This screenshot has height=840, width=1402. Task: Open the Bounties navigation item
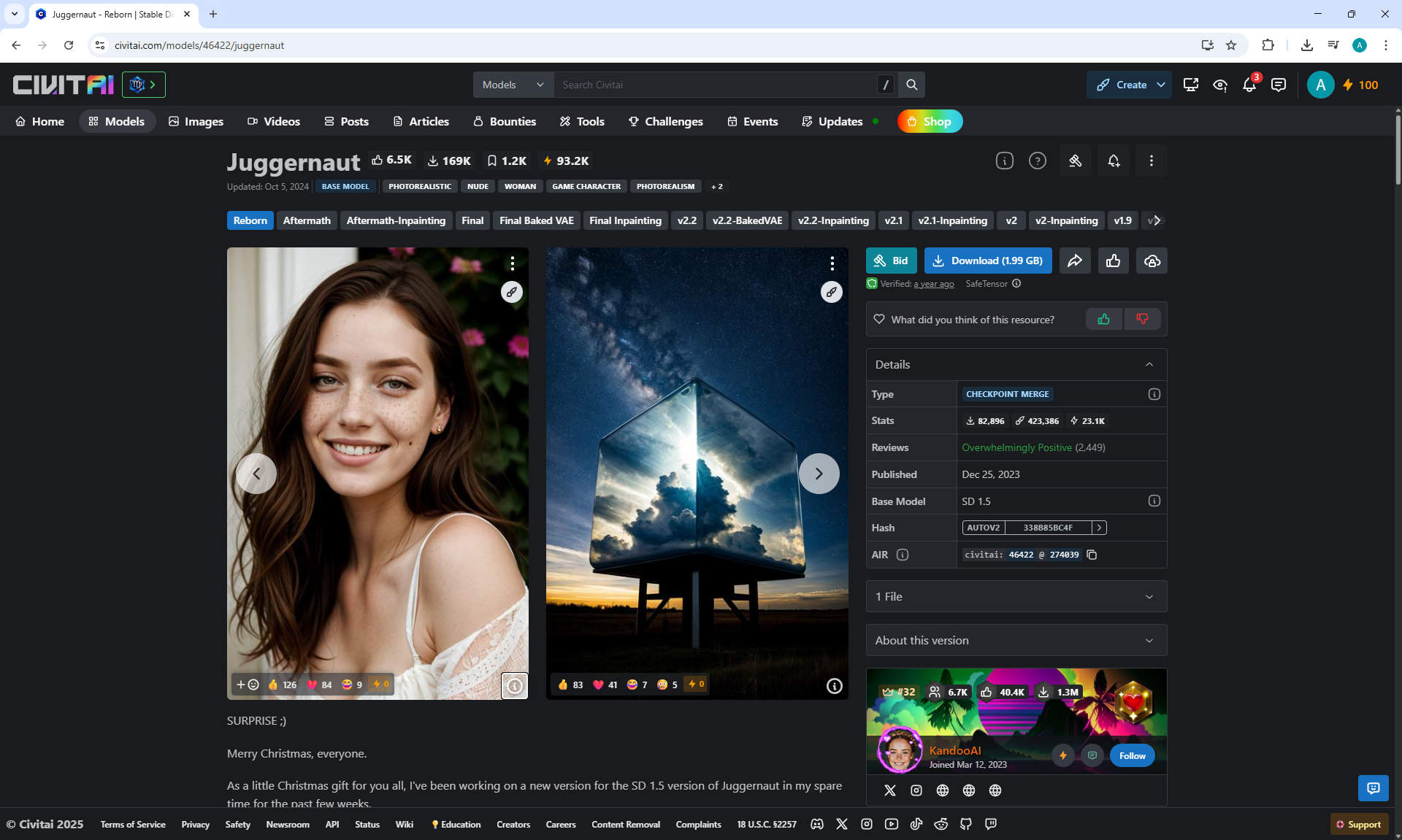(x=505, y=121)
